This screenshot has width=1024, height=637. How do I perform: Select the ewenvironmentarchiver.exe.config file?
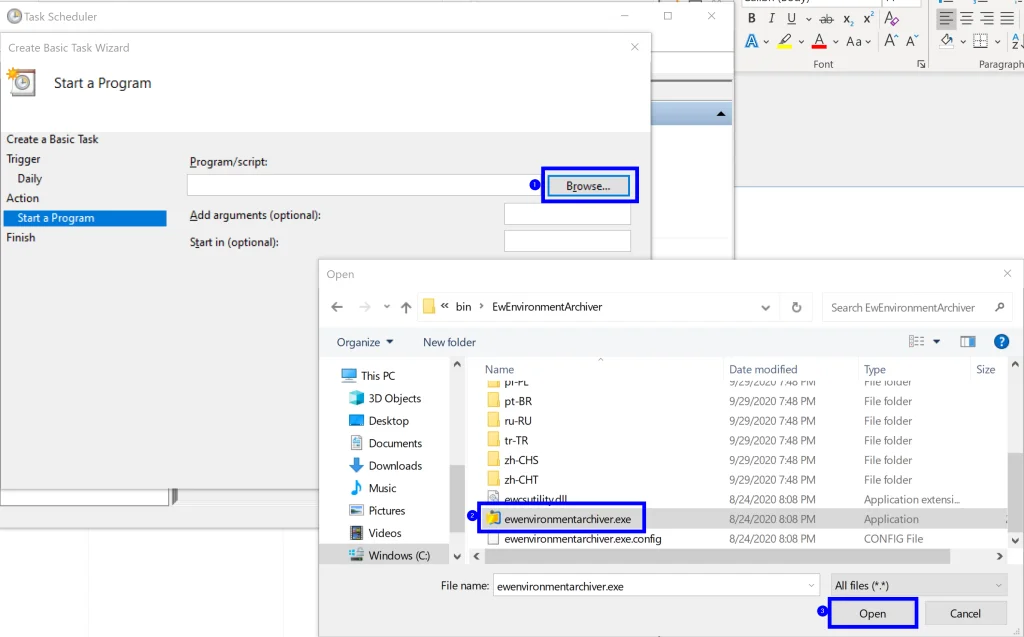pos(583,539)
